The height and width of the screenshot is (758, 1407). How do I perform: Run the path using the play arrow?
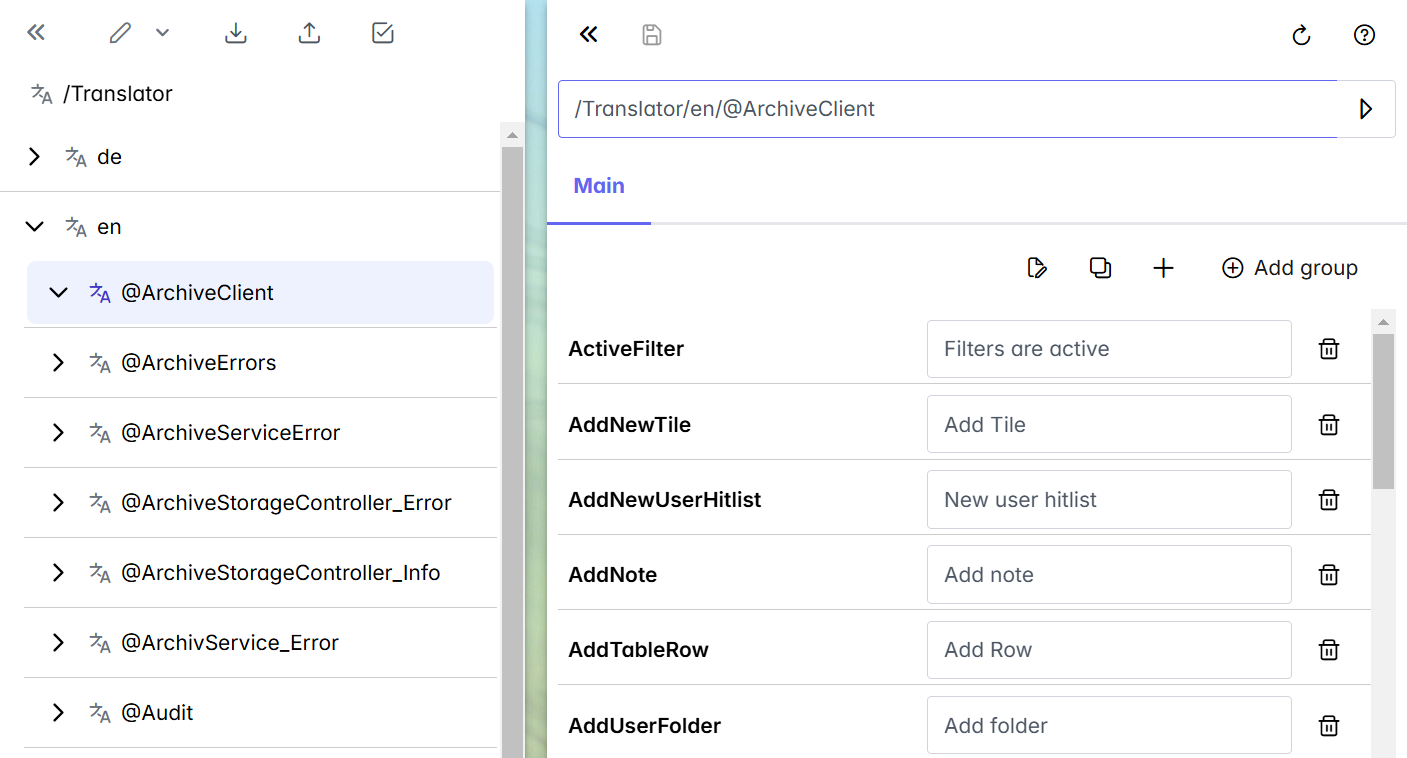click(1366, 109)
